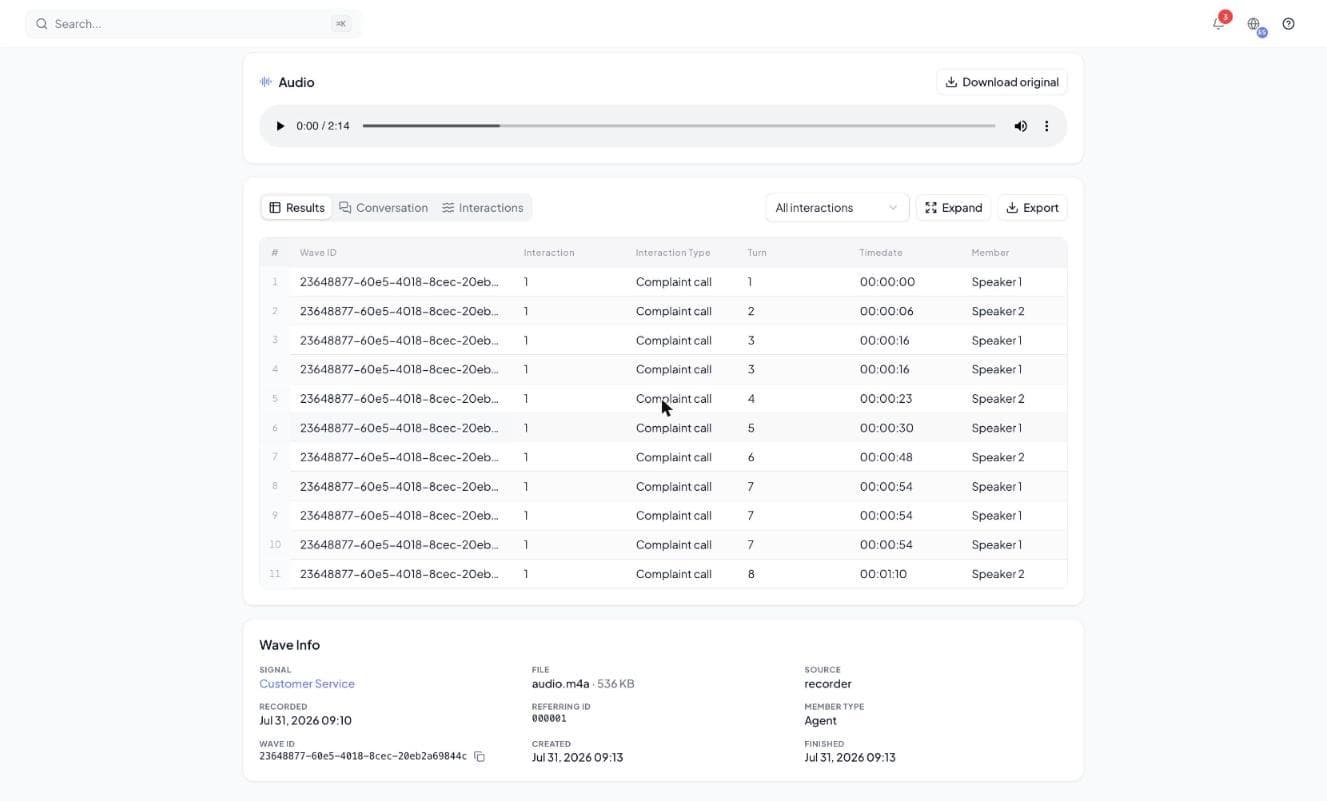The height and width of the screenshot is (801, 1327).
Task: Seek along the audio progress bar
Action: pyautogui.click(x=679, y=126)
